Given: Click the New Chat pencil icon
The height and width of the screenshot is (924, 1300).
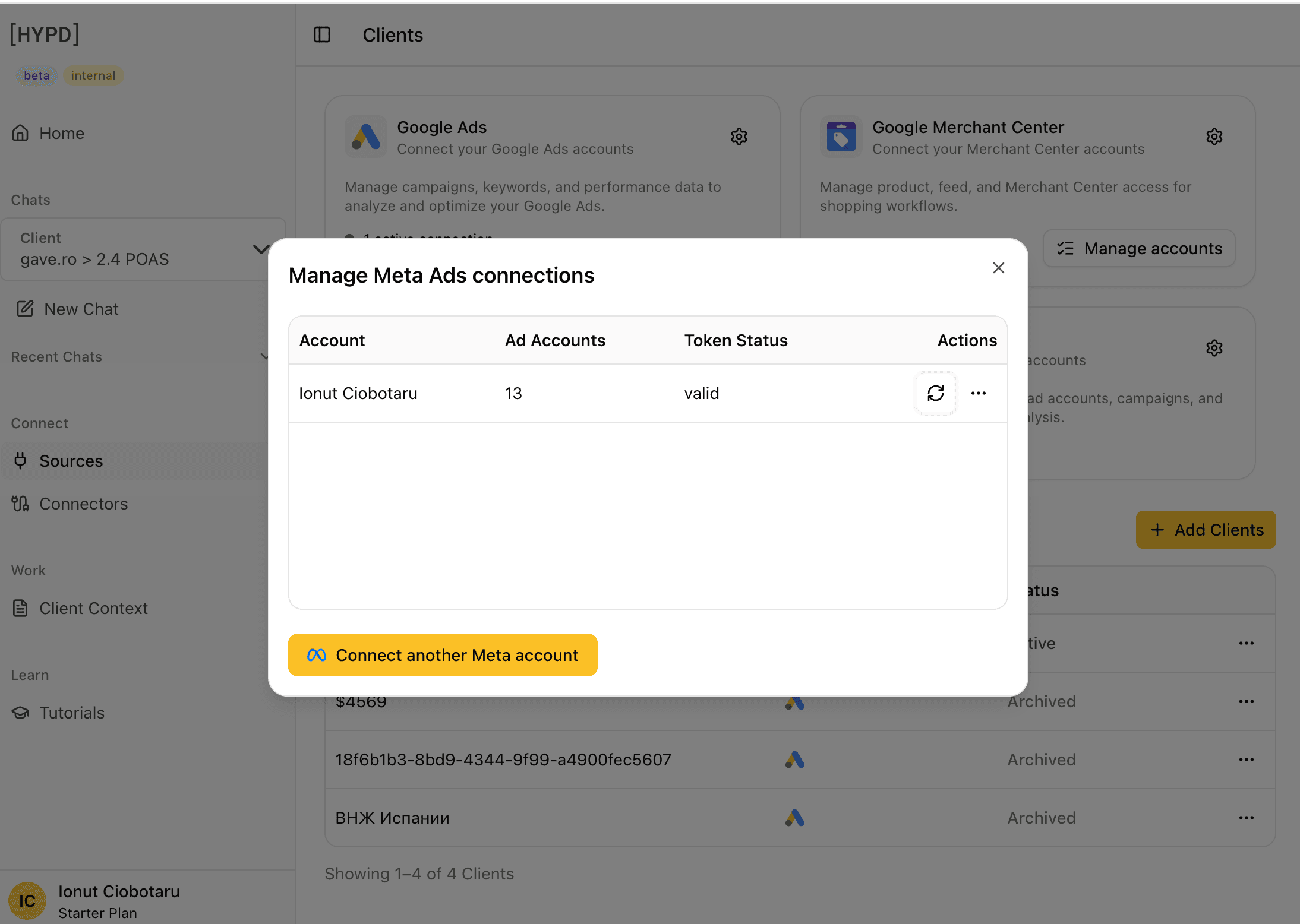Looking at the screenshot, I should (x=25, y=309).
